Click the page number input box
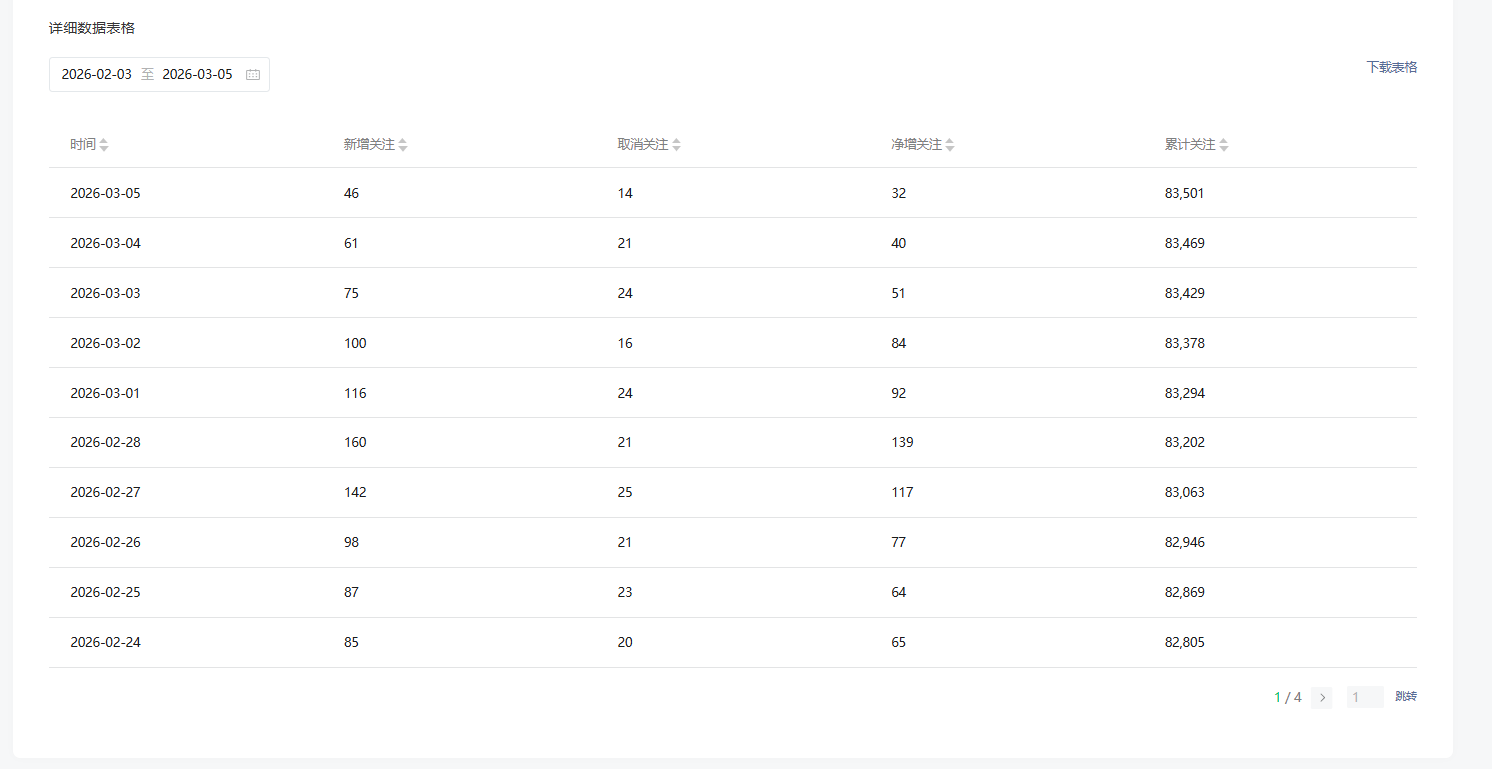This screenshot has width=1492, height=769. coord(1364,697)
